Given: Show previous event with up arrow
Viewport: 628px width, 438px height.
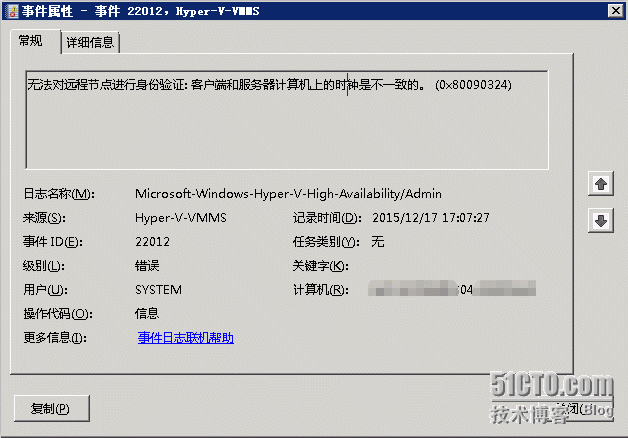Looking at the screenshot, I should (x=601, y=184).
